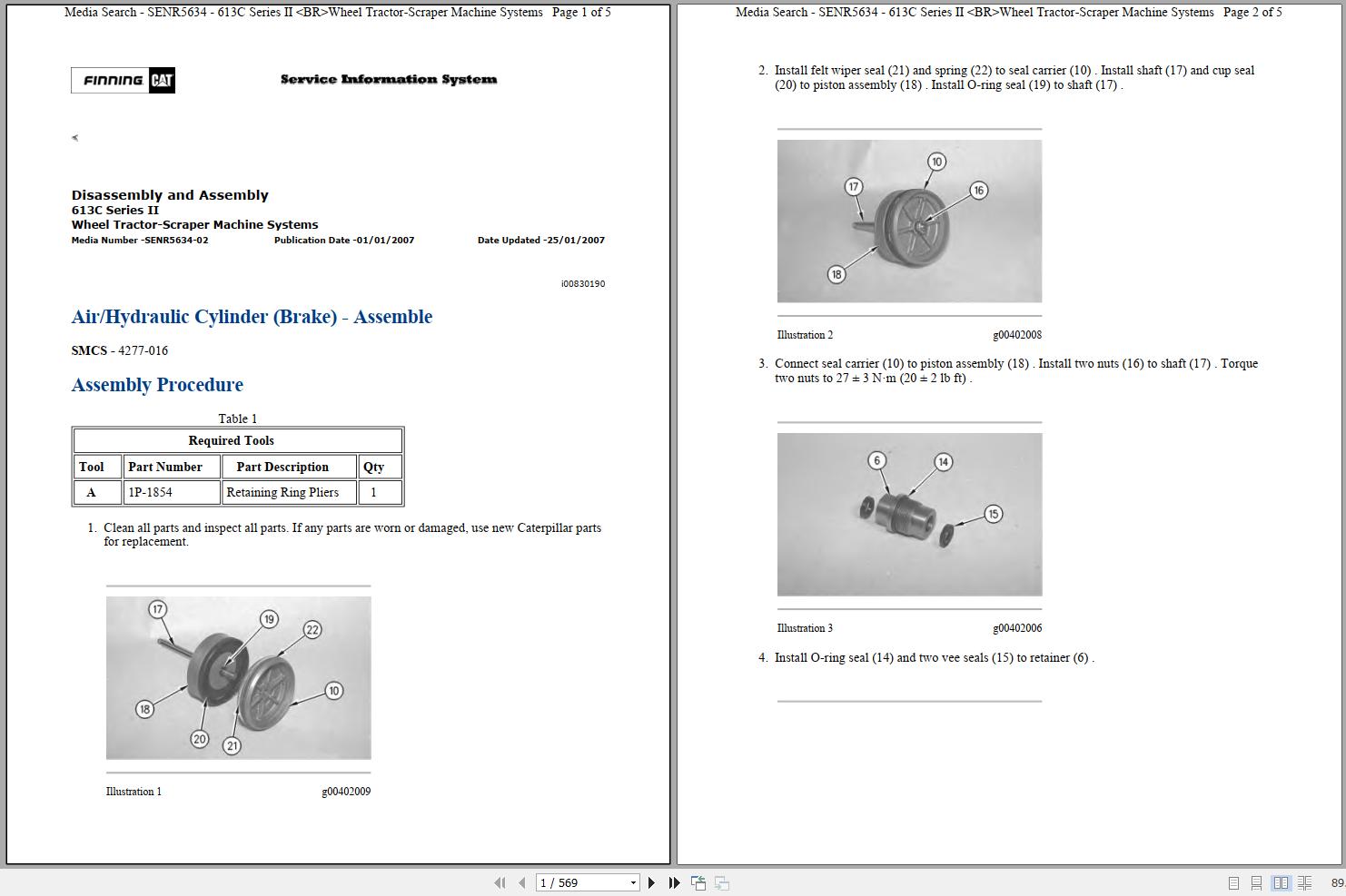
Task: Go to the first page
Action: 500,881
